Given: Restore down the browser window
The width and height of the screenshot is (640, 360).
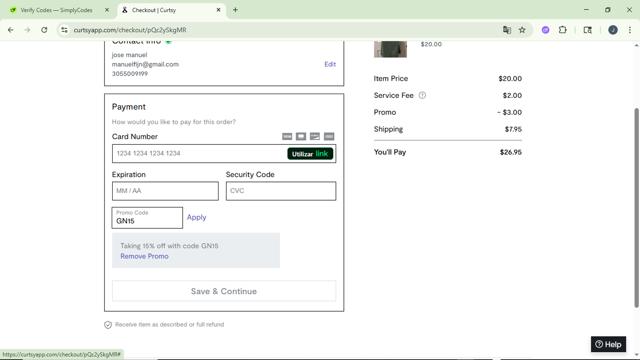Looking at the screenshot, I should (607, 10).
